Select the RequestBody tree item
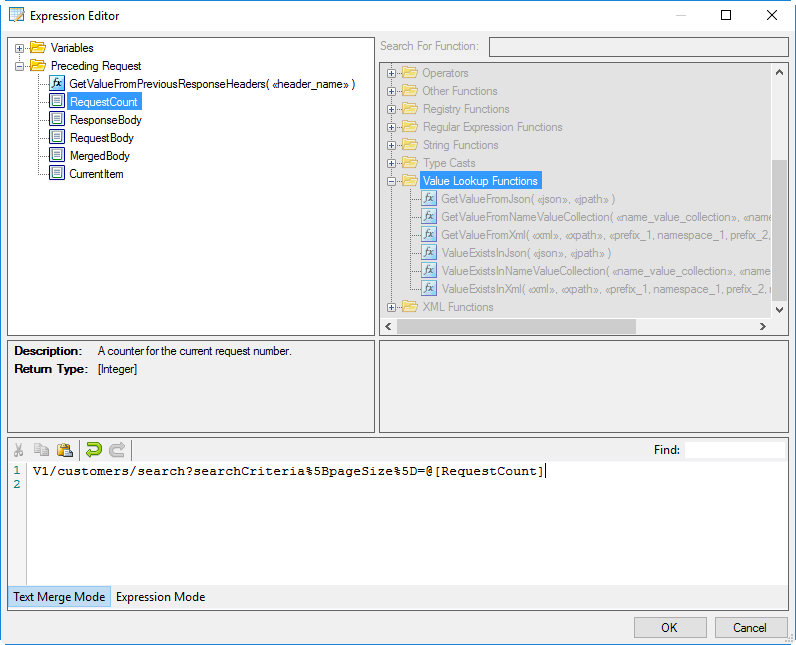Screen dimensions: 796x645 102,138
